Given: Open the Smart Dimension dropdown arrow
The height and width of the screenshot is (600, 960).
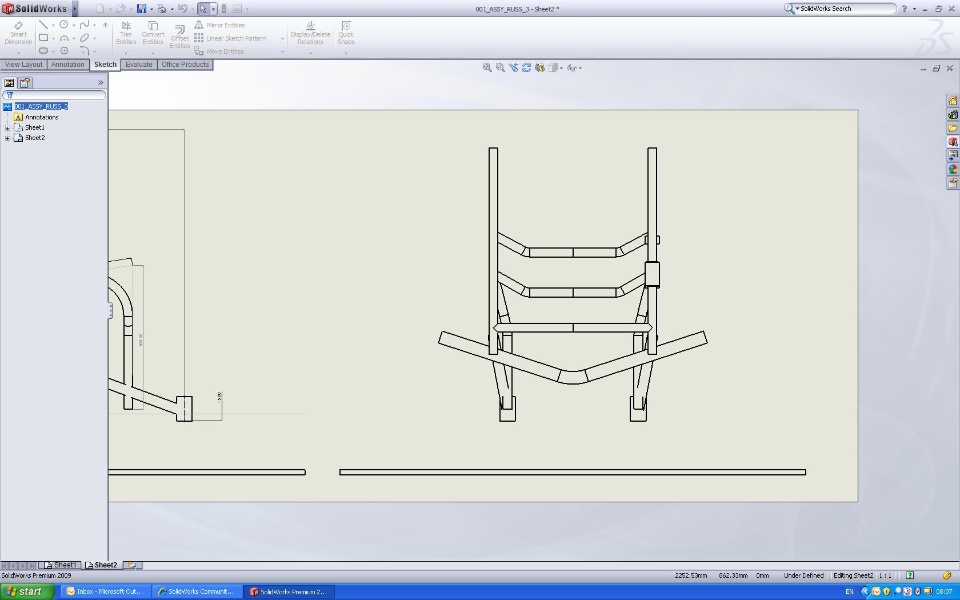Looking at the screenshot, I should tap(18, 53).
